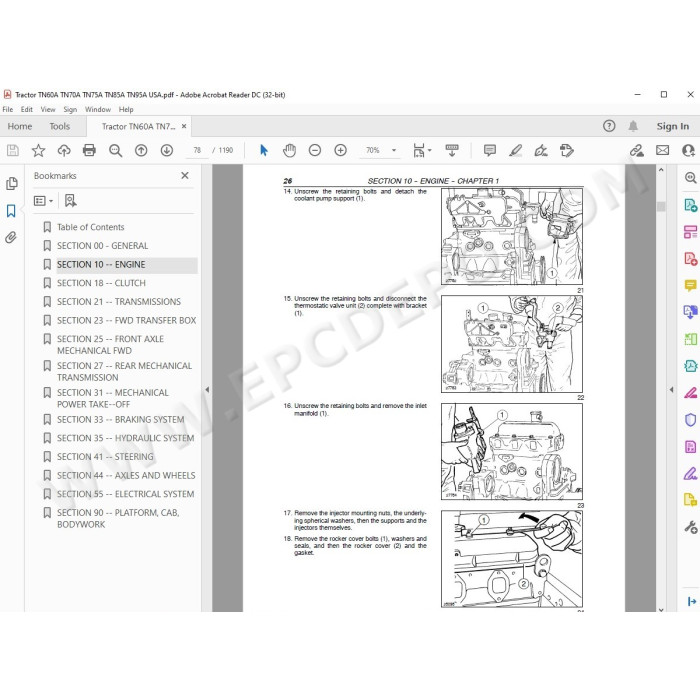Open the Window menu
This screenshot has height=700, width=700.
98,109
